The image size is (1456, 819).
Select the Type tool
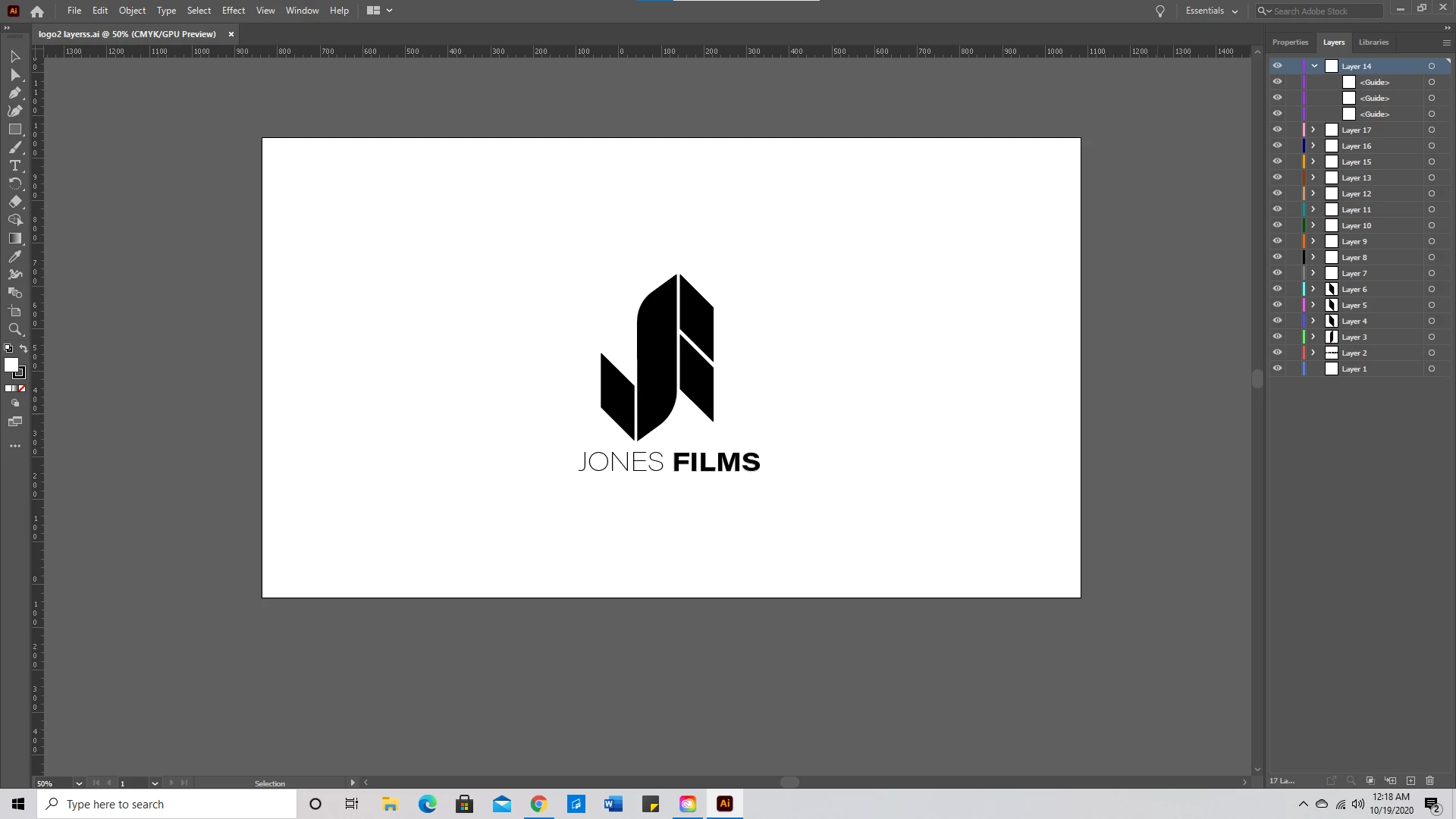click(14, 165)
